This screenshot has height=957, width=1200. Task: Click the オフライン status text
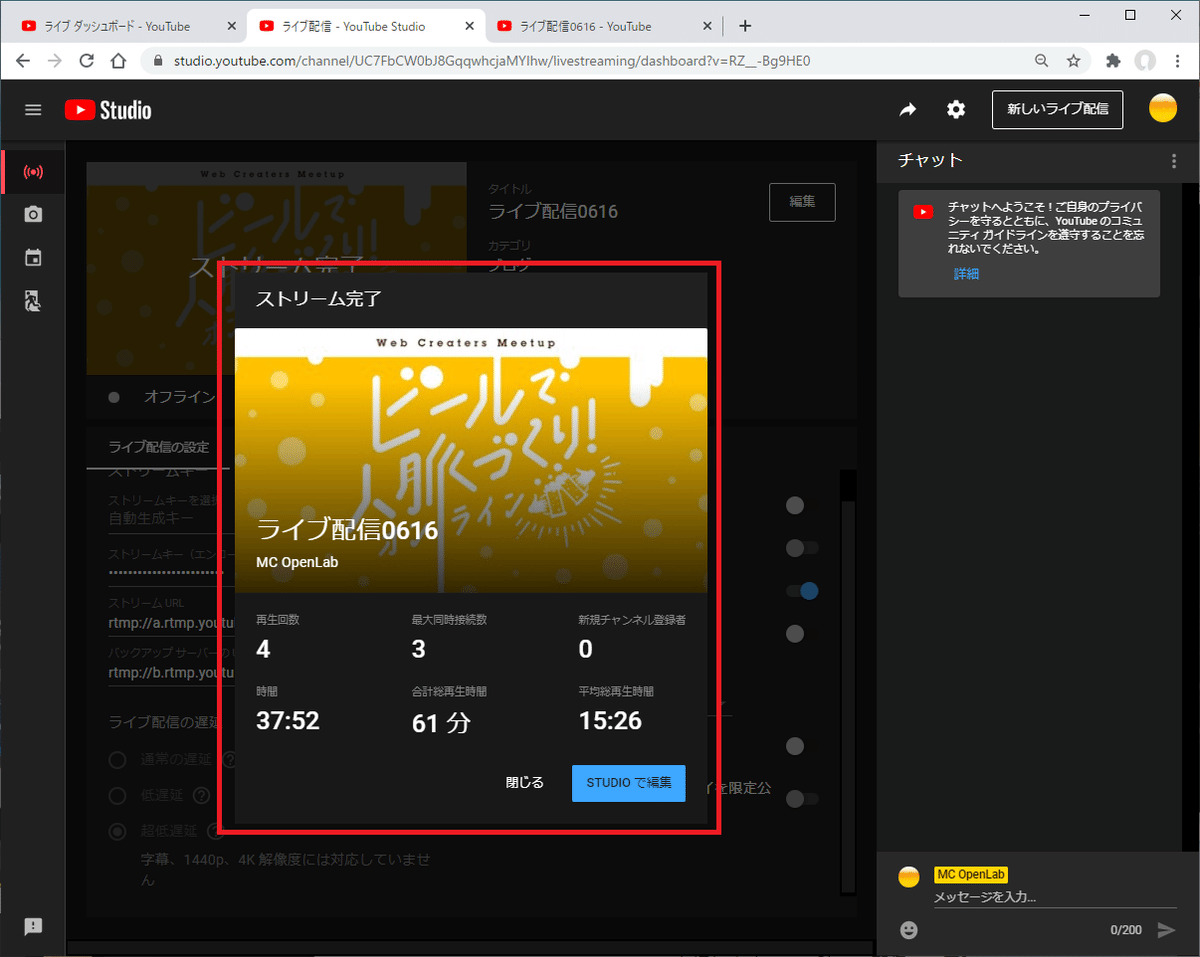click(x=180, y=397)
